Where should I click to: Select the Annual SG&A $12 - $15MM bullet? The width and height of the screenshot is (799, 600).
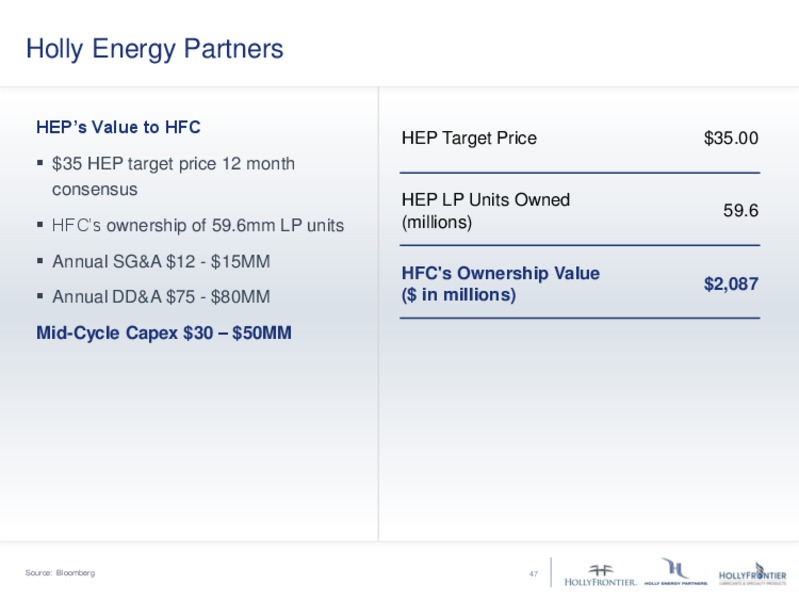coord(161,262)
